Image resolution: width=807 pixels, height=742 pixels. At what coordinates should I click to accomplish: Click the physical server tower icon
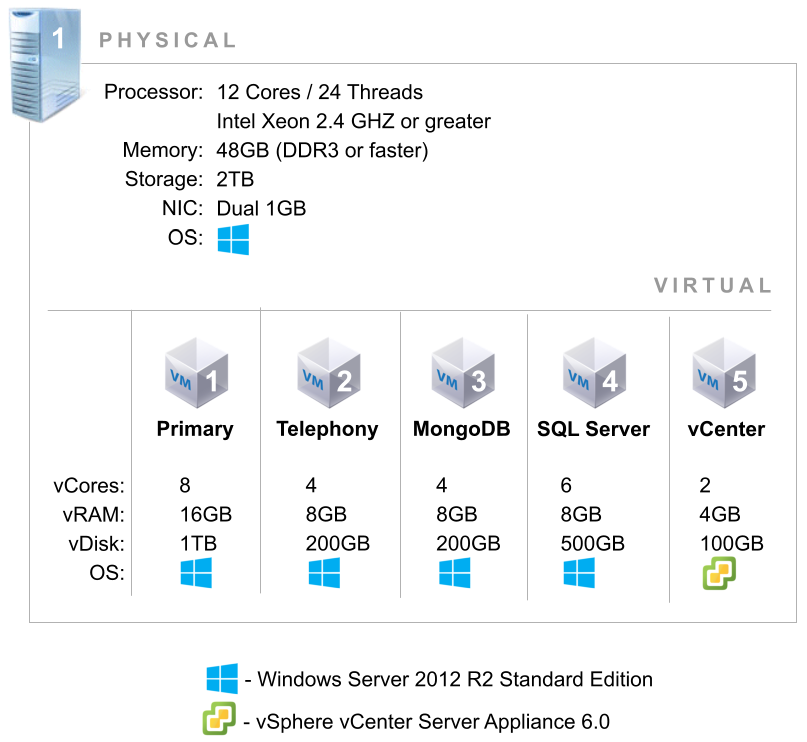(46, 65)
